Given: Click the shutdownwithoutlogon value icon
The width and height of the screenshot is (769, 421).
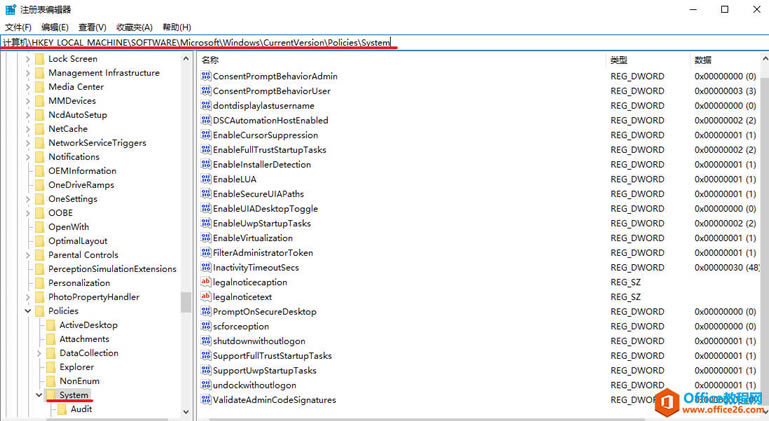Looking at the screenshot, I should [x=206, y=341].
